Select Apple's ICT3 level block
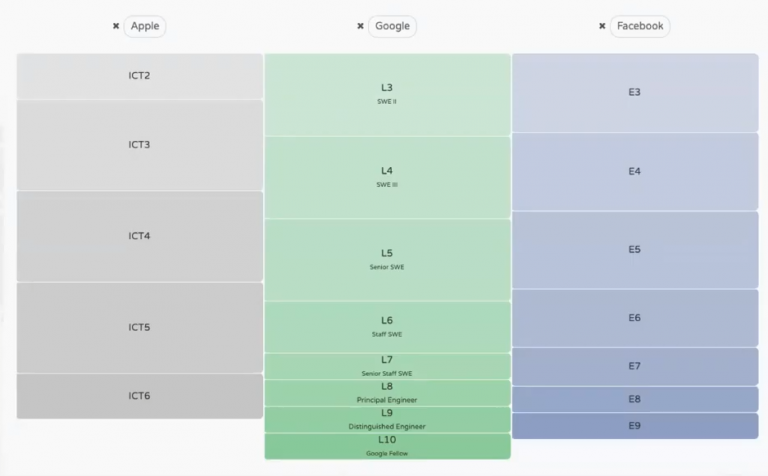 click(x=139, y=144)
